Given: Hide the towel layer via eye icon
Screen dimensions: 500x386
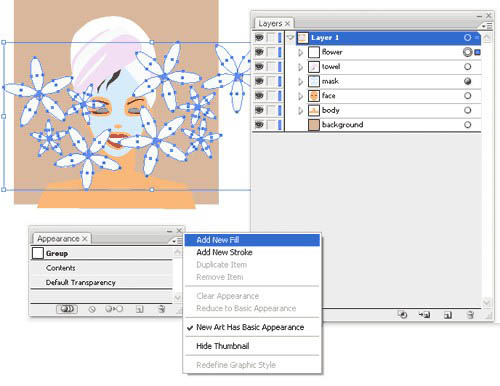Looking at the screenshot, I should coord(259,67).
